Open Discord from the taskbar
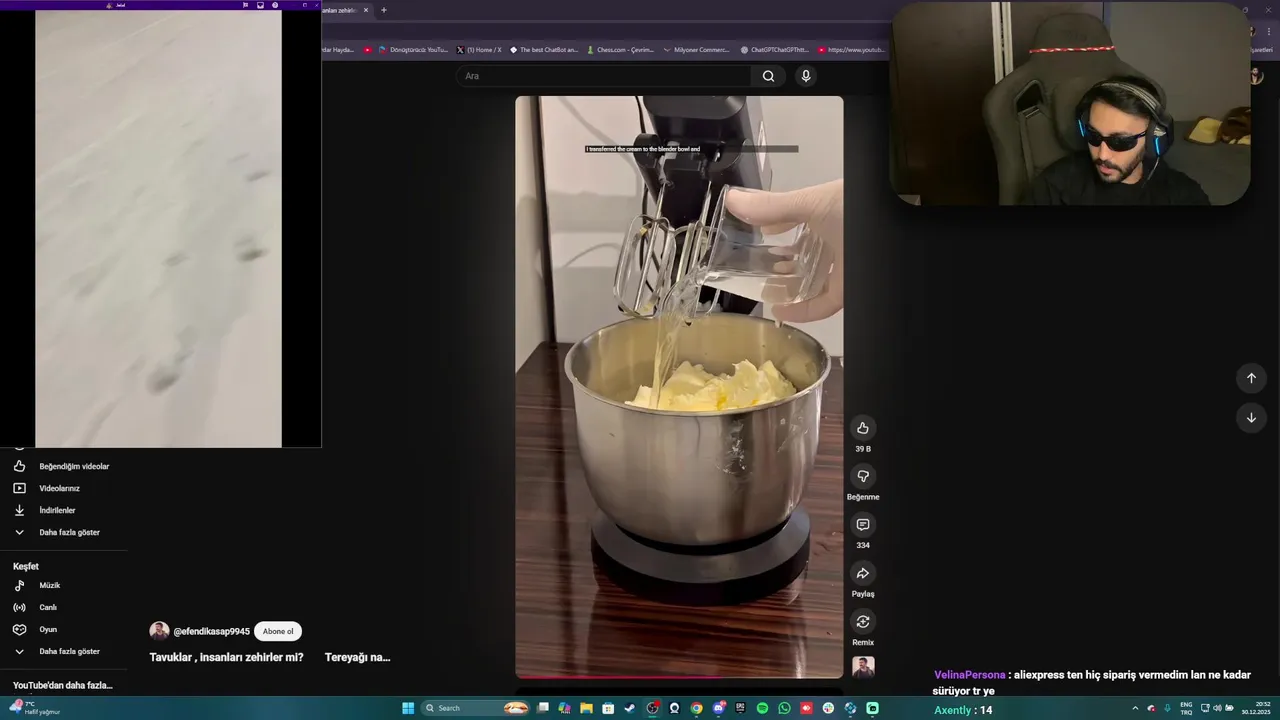The width and height of the screenshot is (1280, 720). click(719, 708)
